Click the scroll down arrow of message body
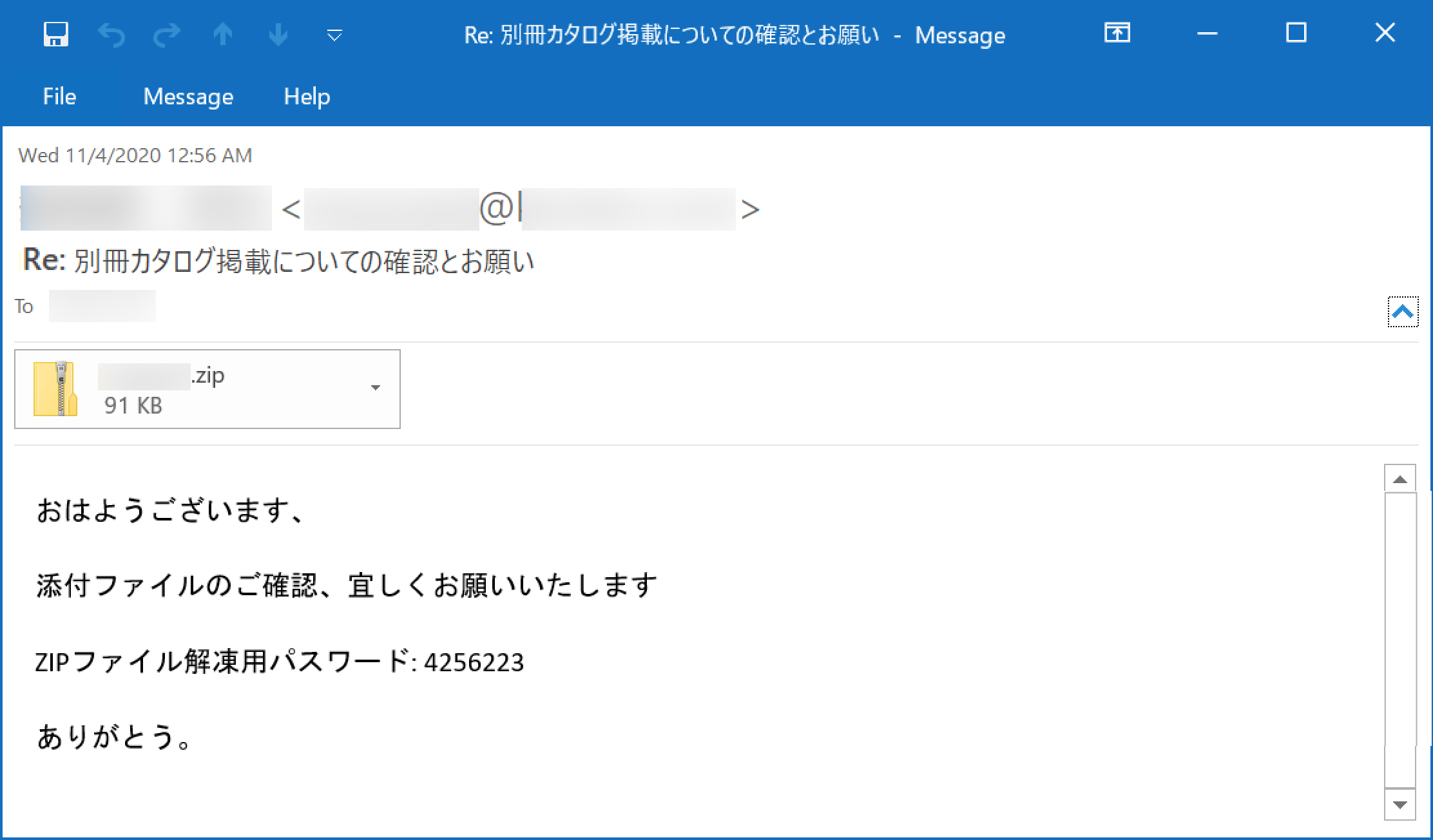The width and height of the screenshot is (1433, 840). click(x=1399, y=805)
